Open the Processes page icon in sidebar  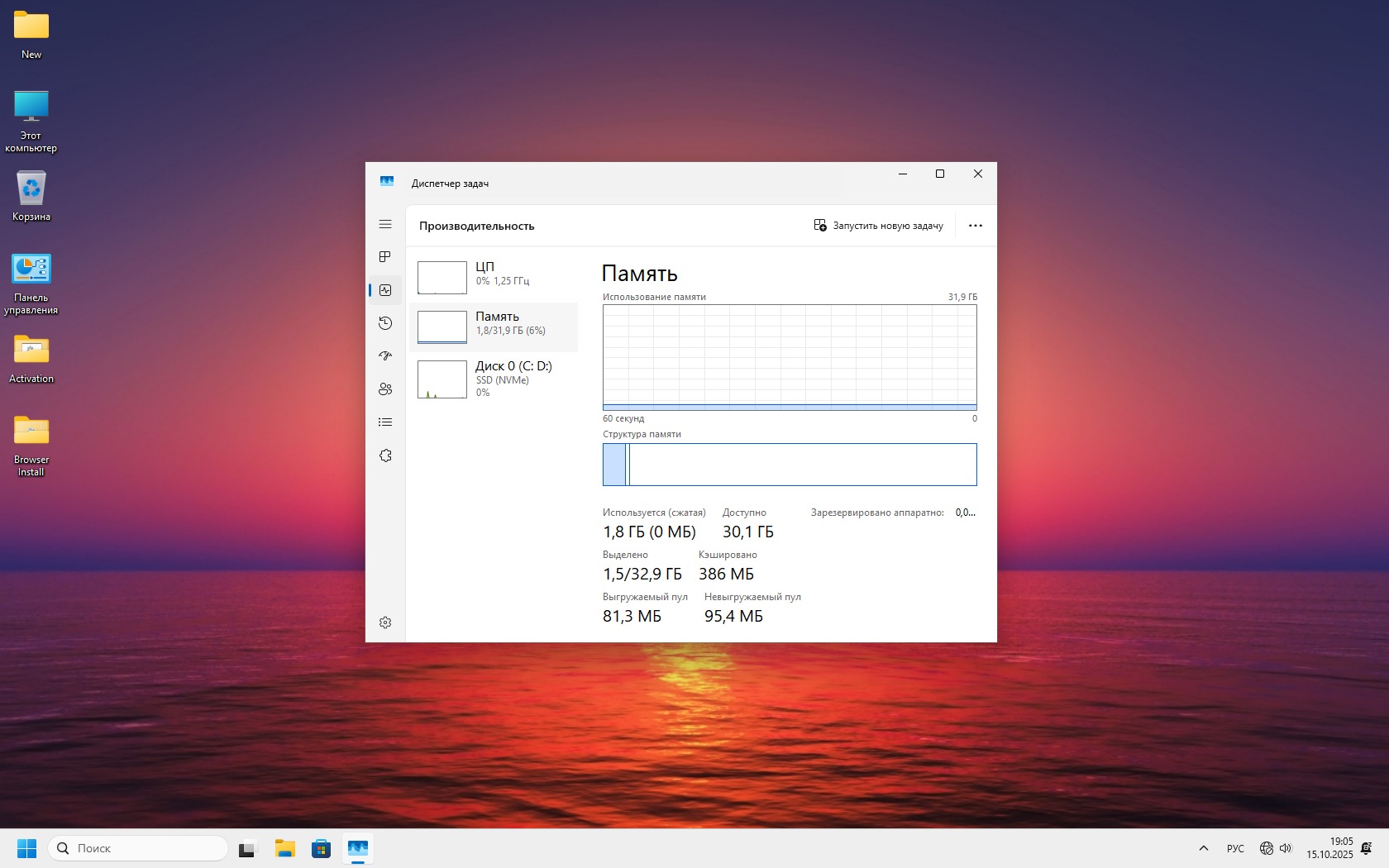(385, 257)
